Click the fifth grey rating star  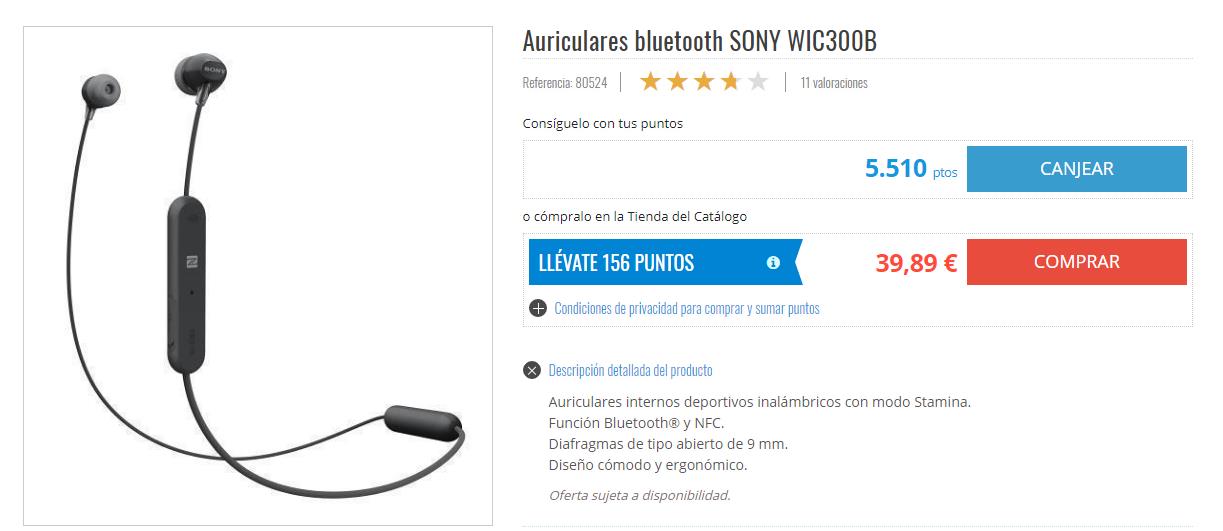click(x=758, y=82)
